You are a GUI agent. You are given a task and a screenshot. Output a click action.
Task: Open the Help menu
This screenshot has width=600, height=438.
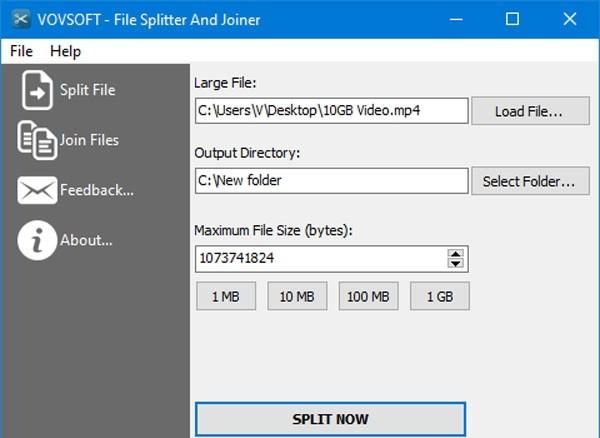pos(65,51)
